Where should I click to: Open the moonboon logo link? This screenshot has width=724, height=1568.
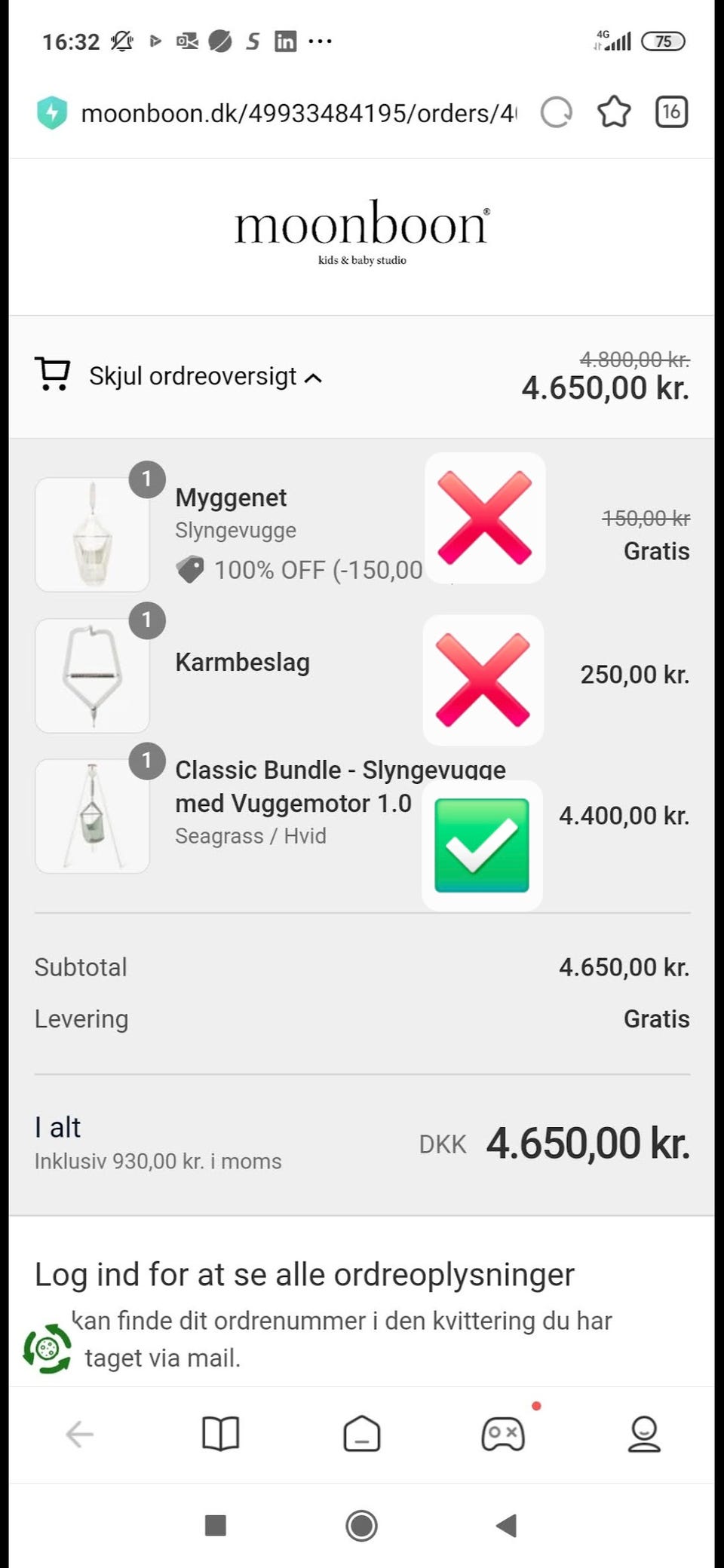(x=362, y=230)
